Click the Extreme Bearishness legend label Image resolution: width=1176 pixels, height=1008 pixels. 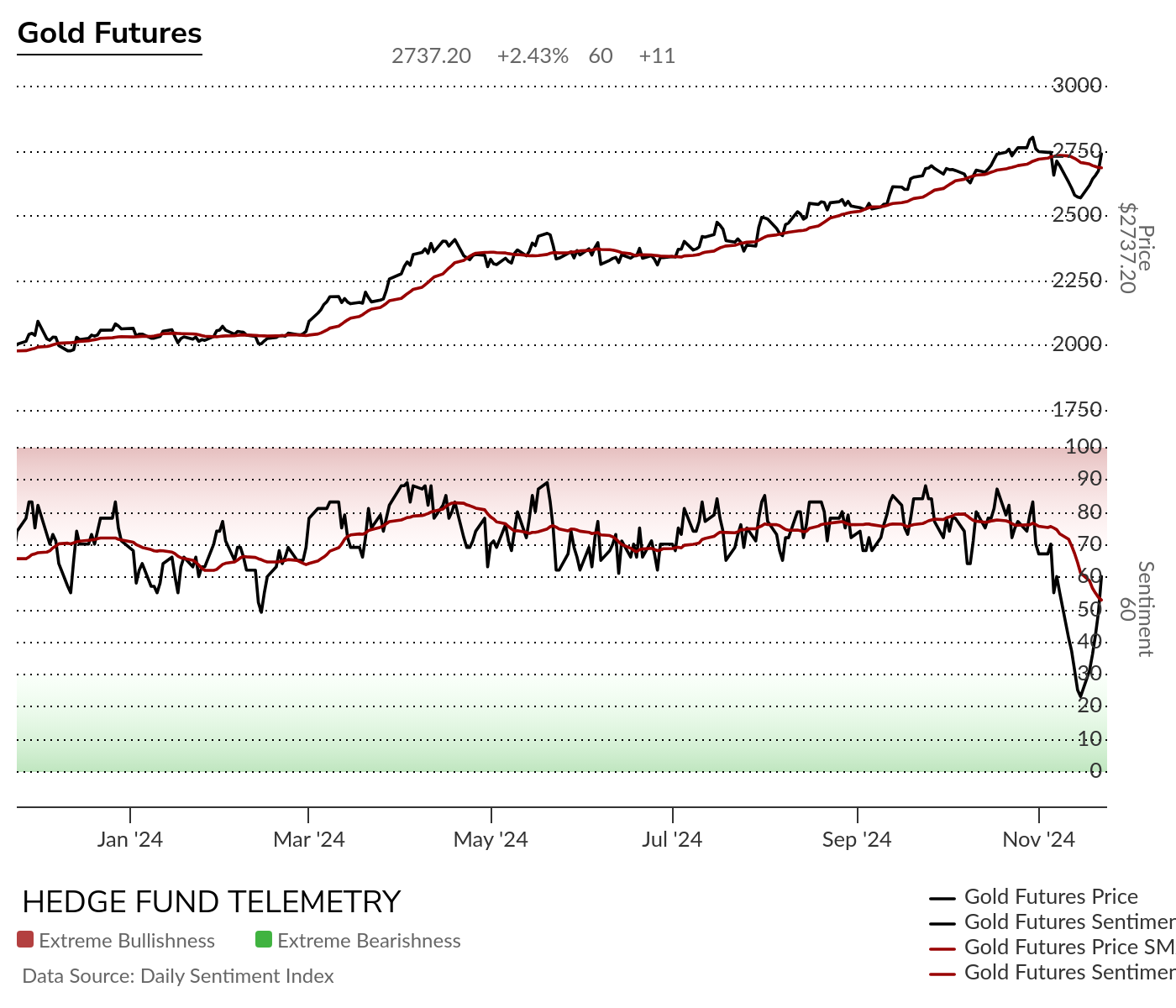369,941
